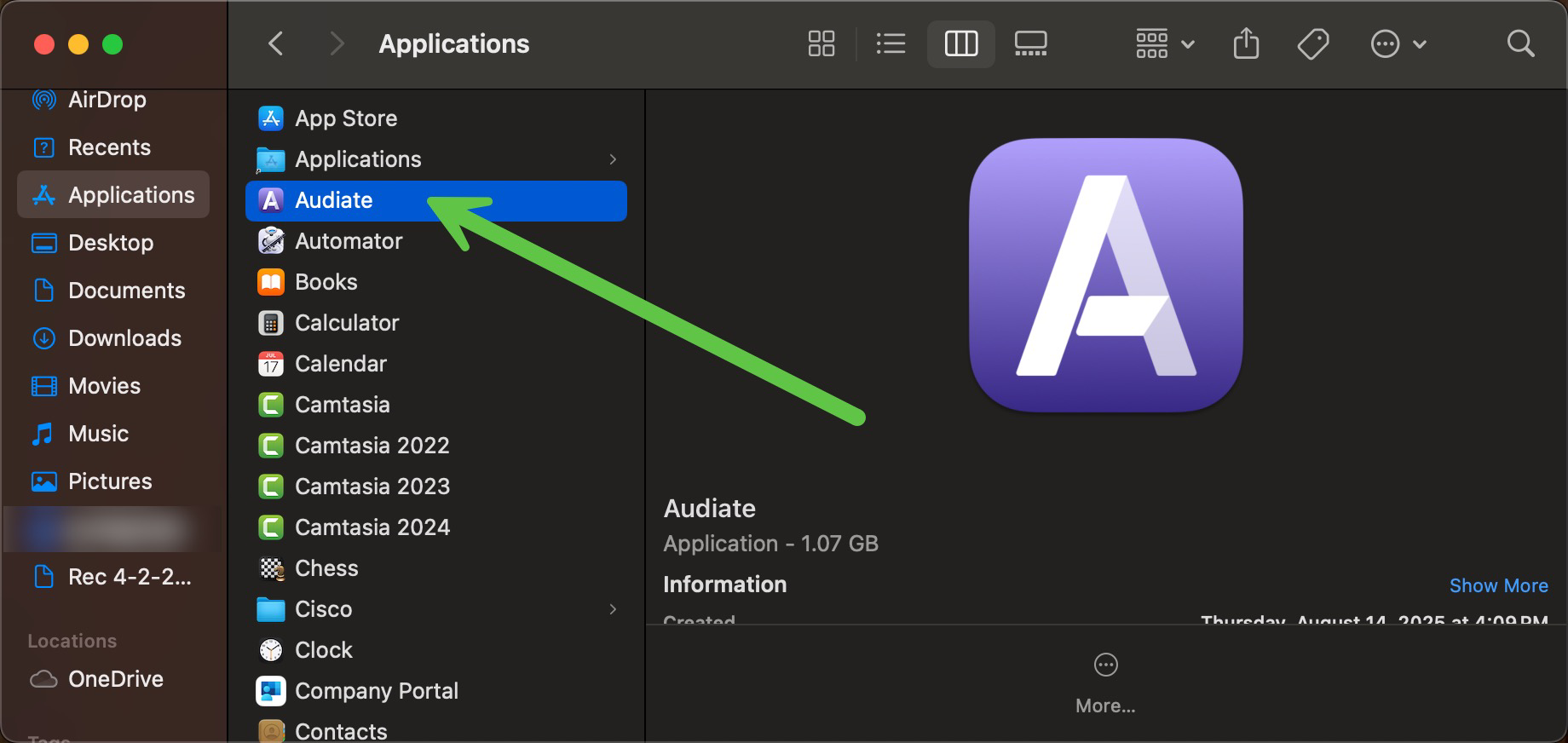Select the Automator app
This screenshot has height=743, width=1568.
pyautogui.click(x=348, y=241)
